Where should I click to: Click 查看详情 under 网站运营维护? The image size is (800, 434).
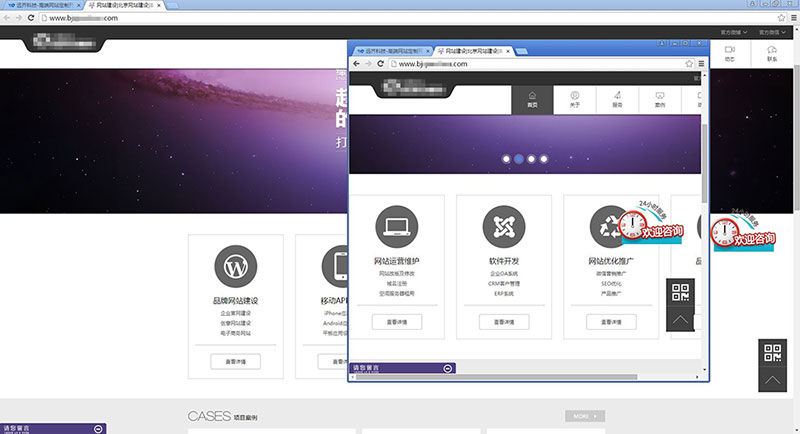396,322
